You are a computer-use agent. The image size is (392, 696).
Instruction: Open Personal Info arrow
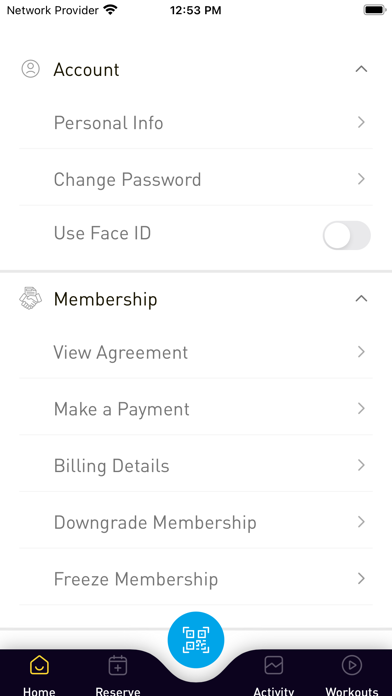[361, 123]
